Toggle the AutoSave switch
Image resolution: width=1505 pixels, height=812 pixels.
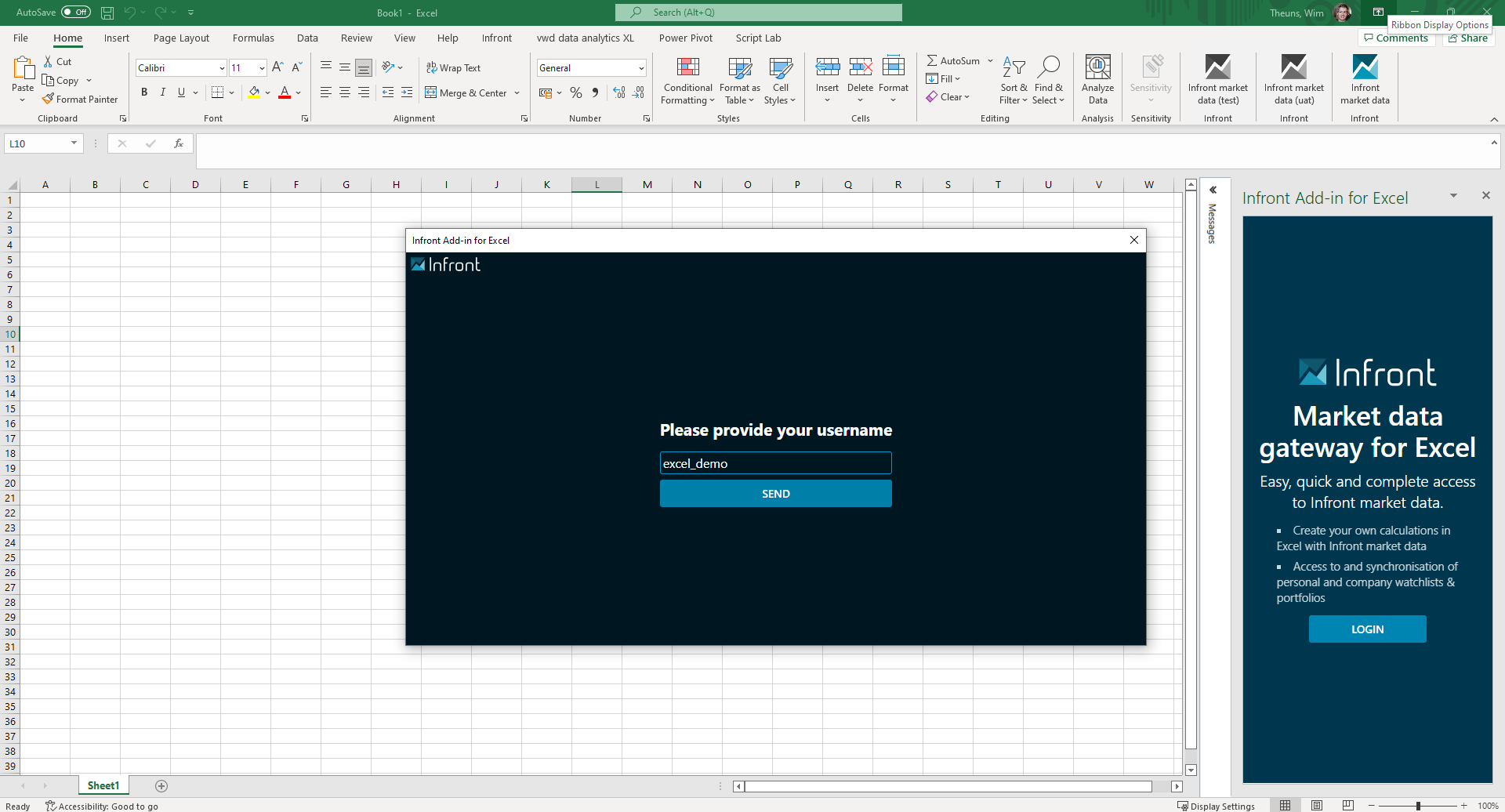click(76, 13)
